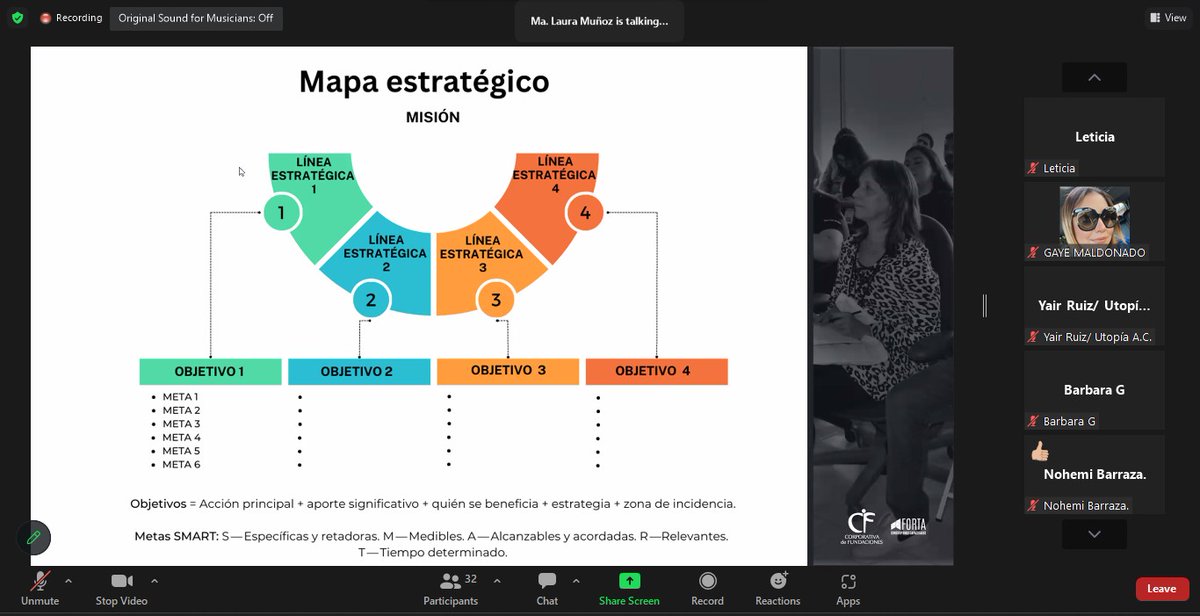This screenshot has height=616, width=1200.
Task: Click the blue OBJETIVO 2 box
Action: [x=357, y=371]
